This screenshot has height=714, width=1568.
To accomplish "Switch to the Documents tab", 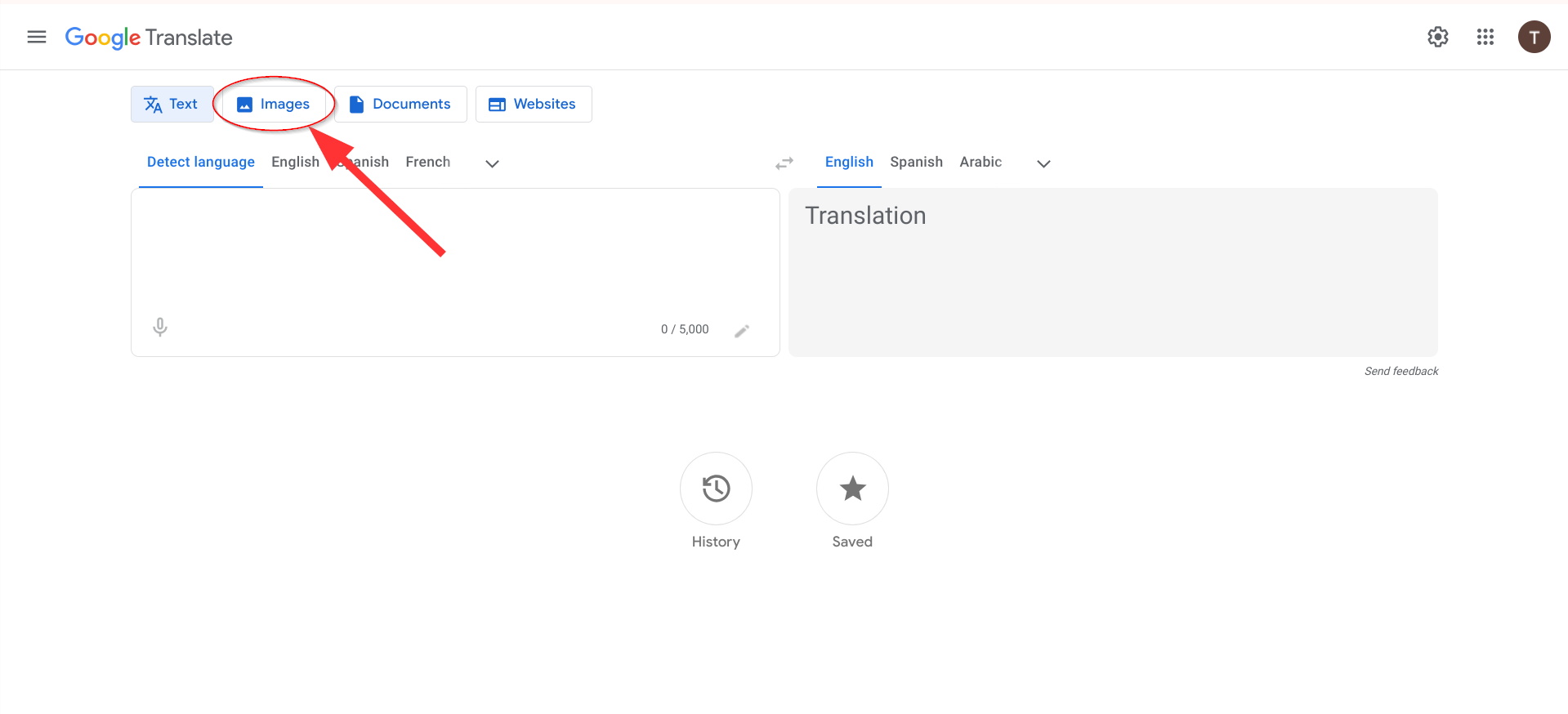I will pos(400,104).
